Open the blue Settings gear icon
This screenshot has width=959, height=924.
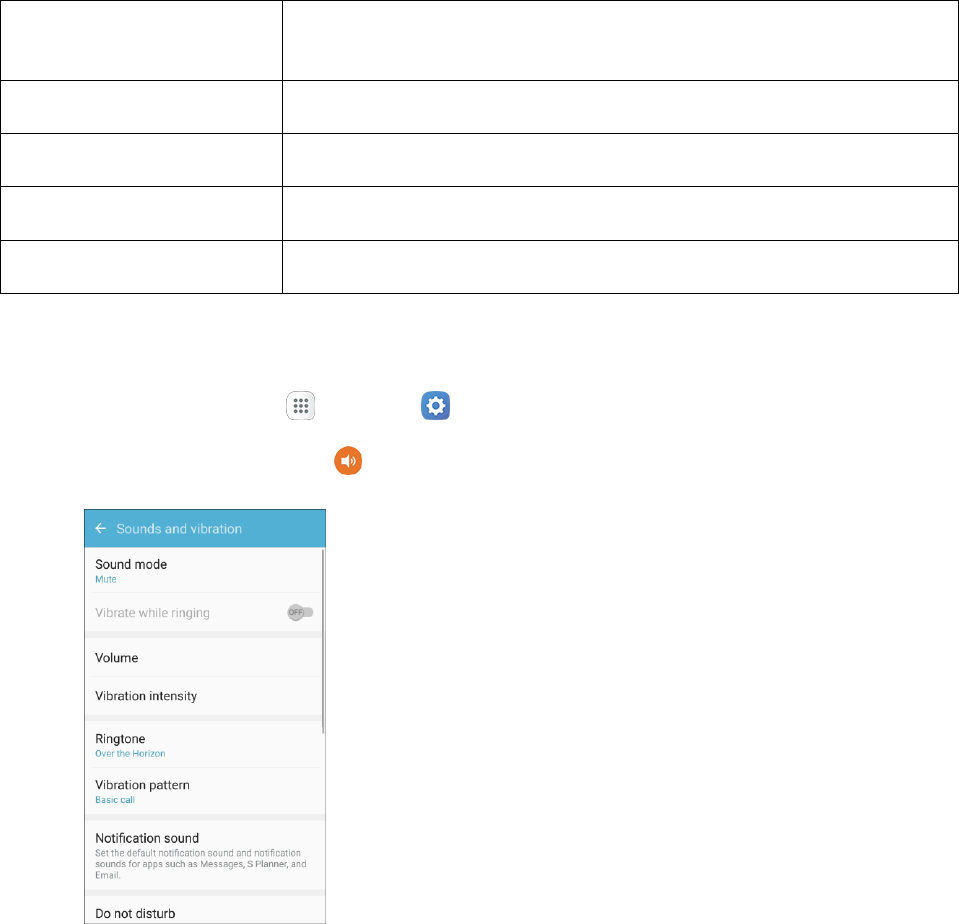tap(435, 405)
